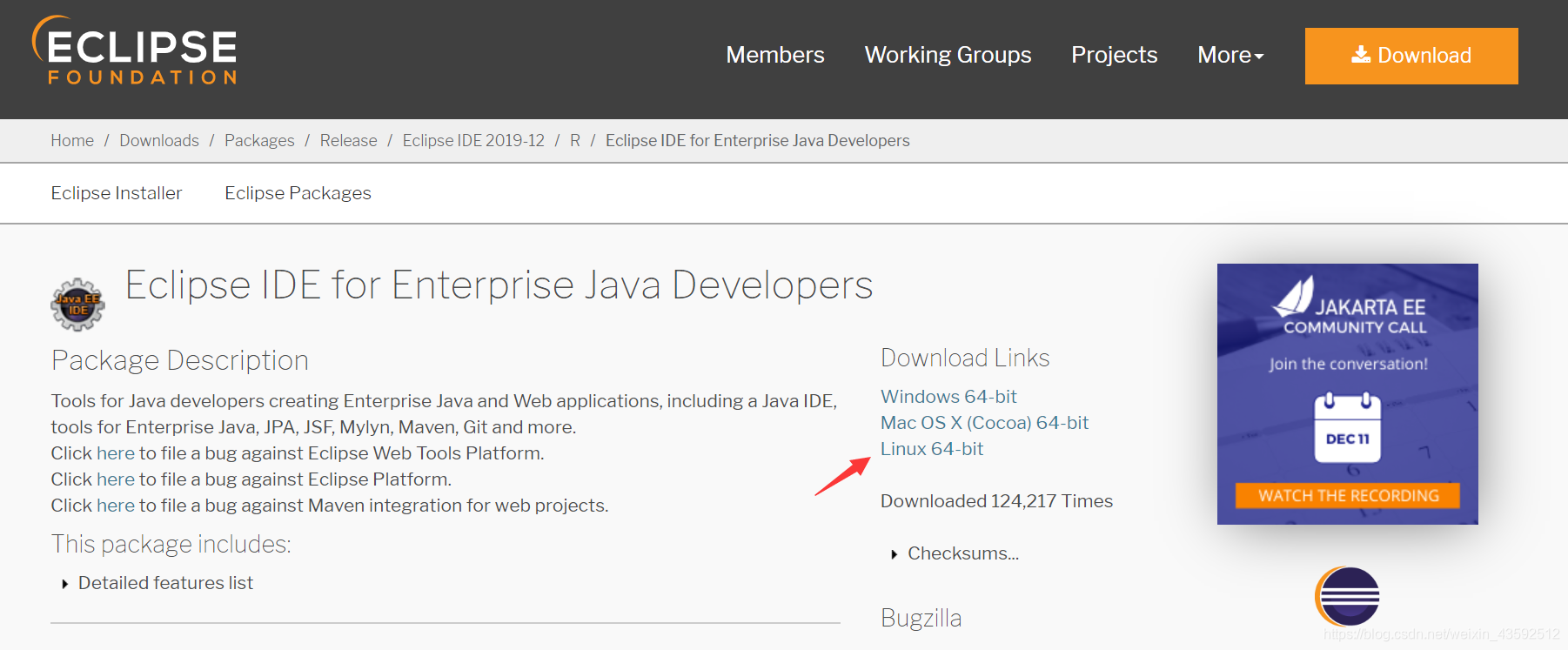Expand Detailed features list
Viewport: 1568px width, 650px height.
[157, 583]
